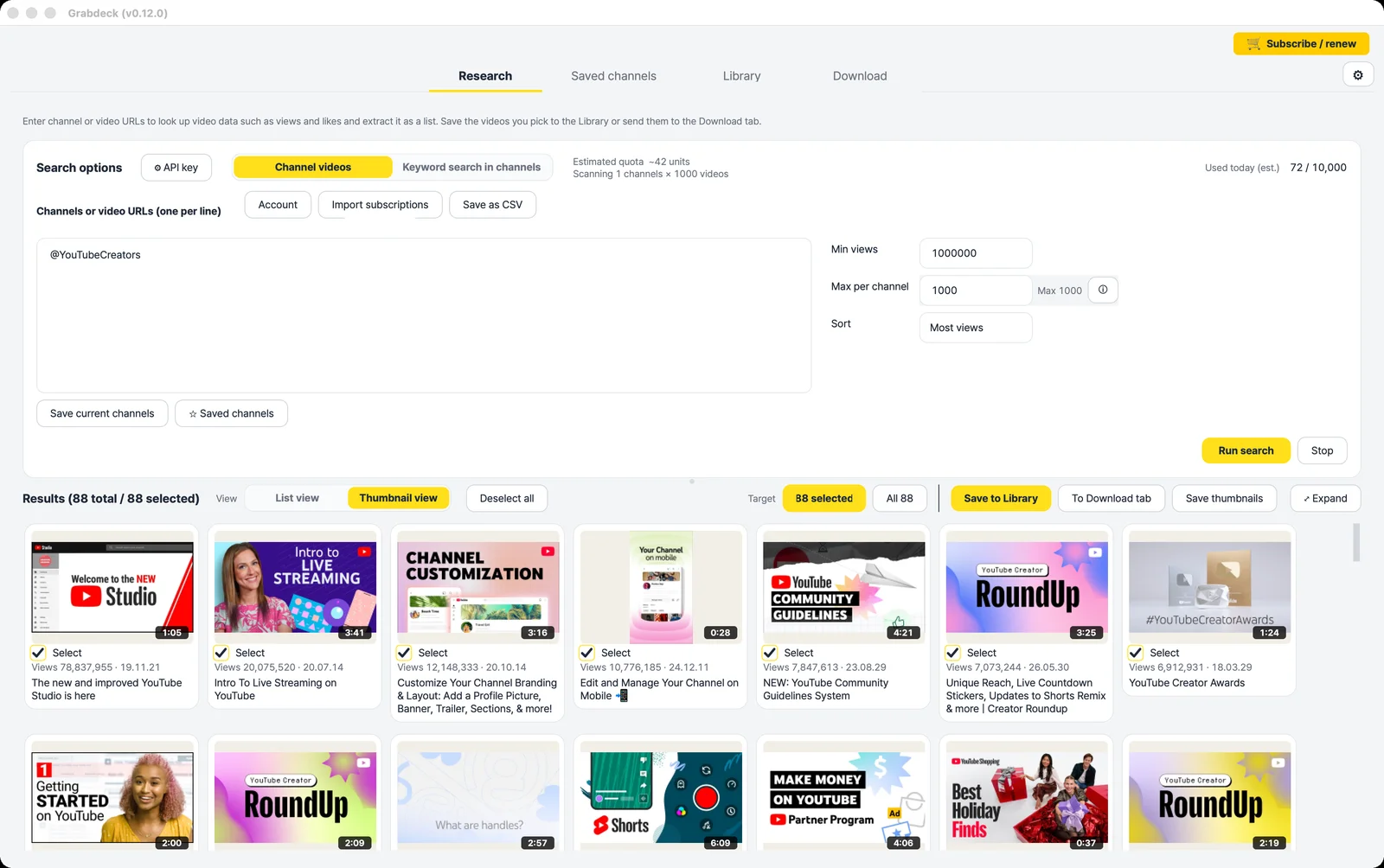
Task: Set target to All 88
Action: tap(900, 499)
